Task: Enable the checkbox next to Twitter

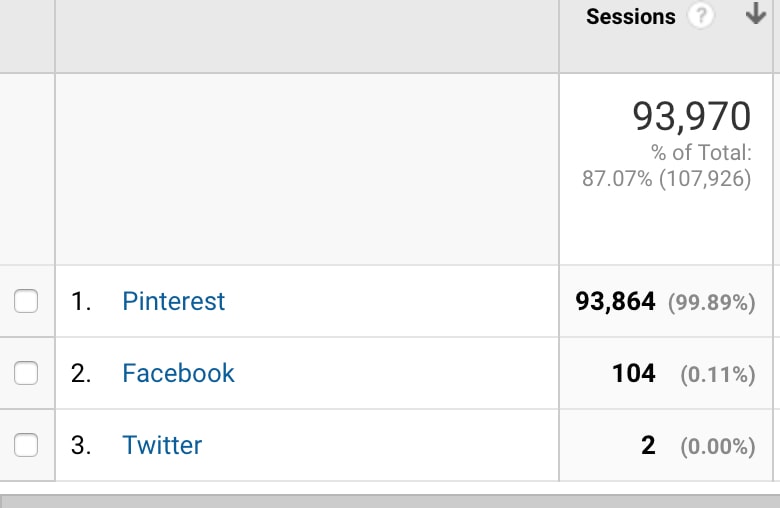Action: (26, 445)
